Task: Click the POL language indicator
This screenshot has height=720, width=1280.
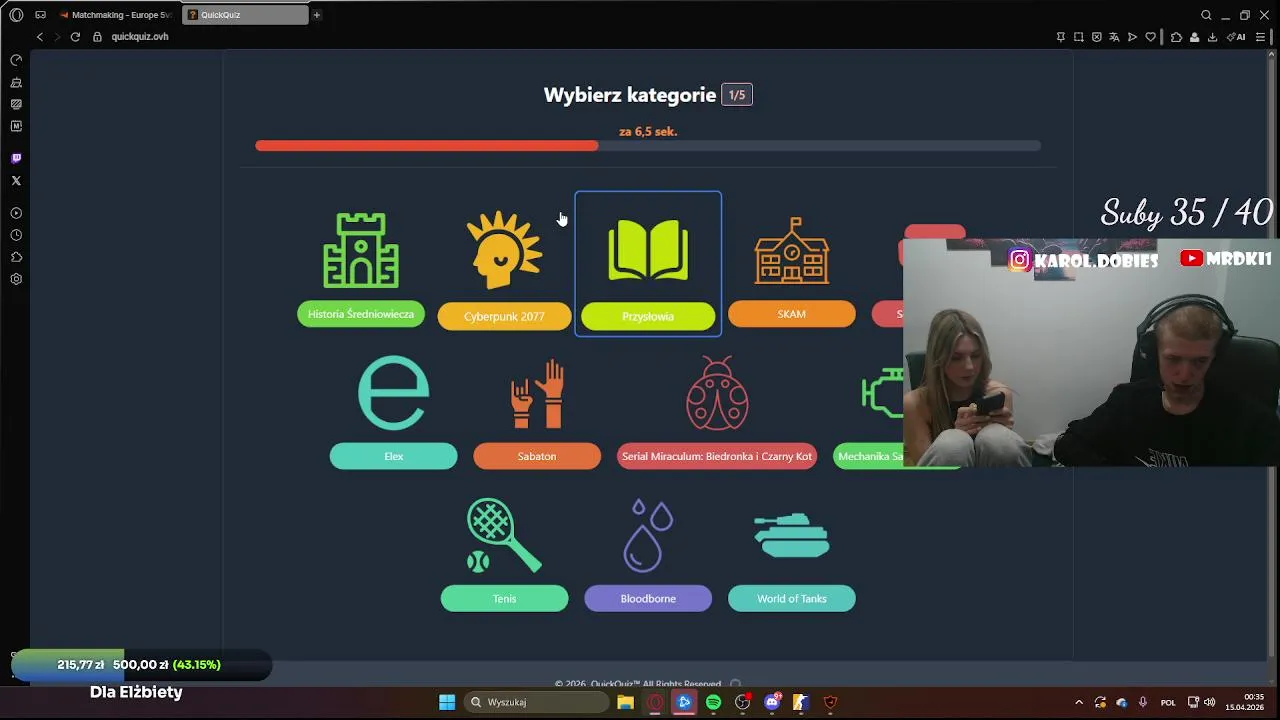Action: tap(1168, 702)
